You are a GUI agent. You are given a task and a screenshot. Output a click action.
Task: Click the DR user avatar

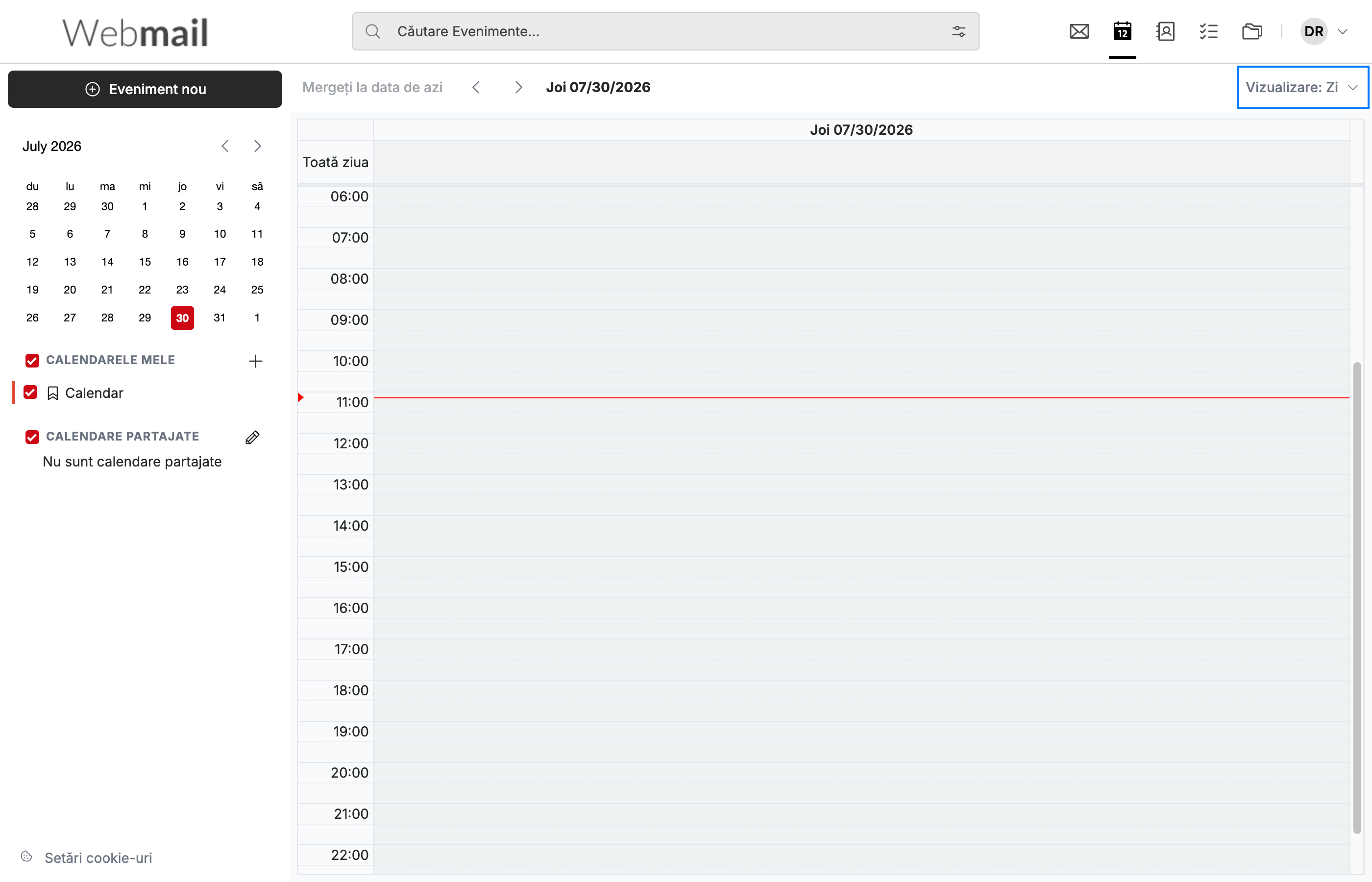coord(1314,31)
